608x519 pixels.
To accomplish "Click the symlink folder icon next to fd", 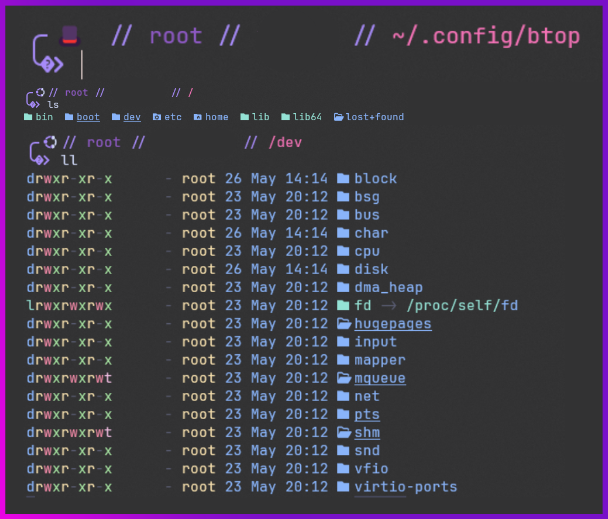I will tap(343, 306).
